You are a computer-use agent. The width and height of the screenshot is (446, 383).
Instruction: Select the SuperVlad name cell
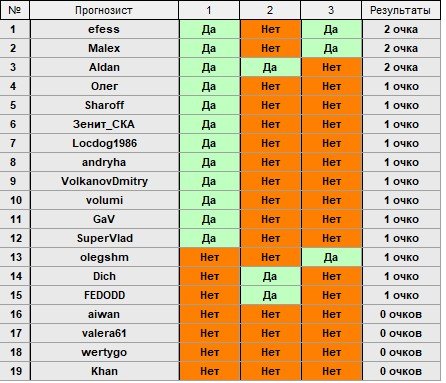(x=104, y=238)
